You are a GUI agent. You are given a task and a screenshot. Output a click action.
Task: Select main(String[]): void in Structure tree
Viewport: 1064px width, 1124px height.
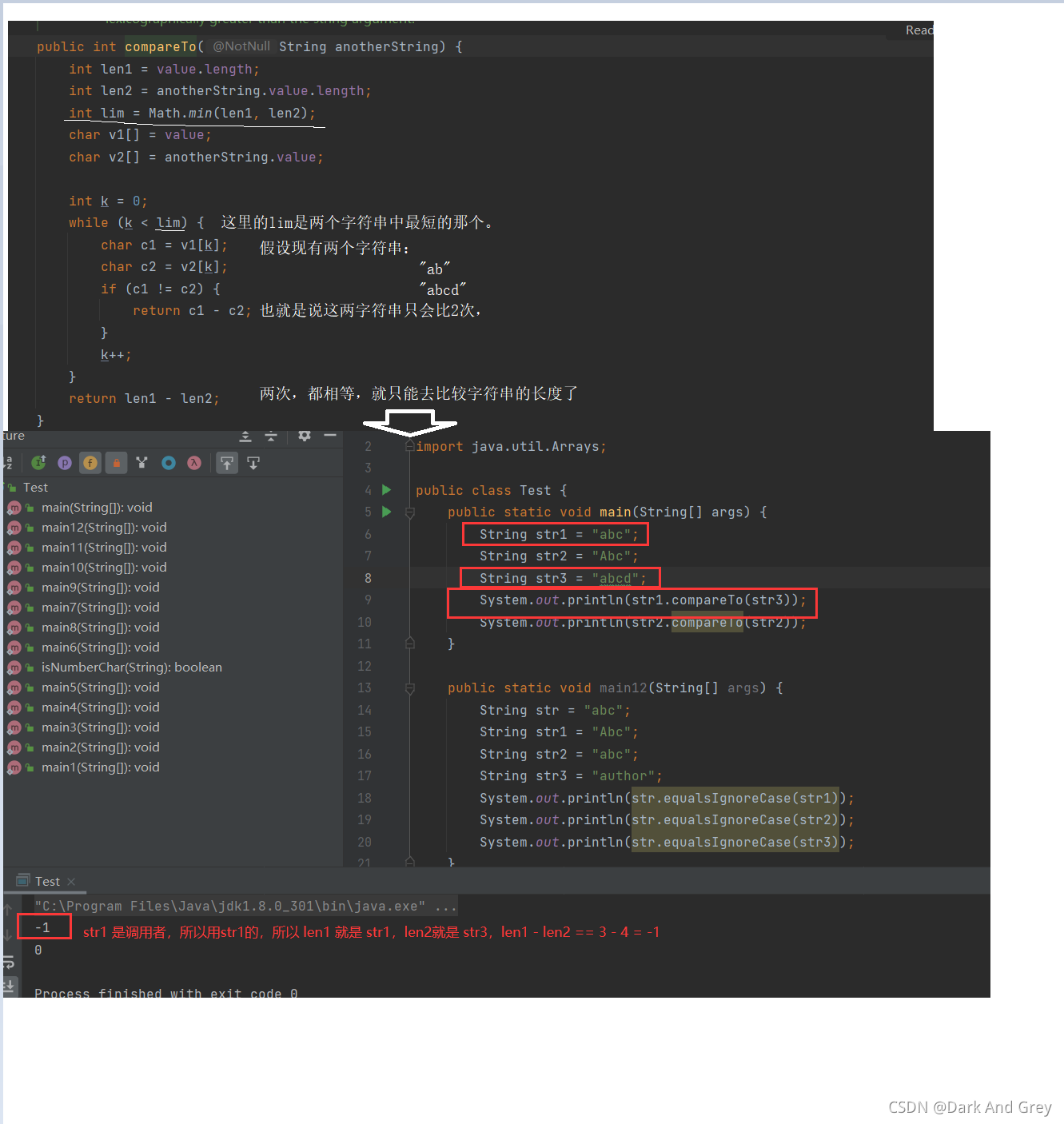(x=97, y=508)
